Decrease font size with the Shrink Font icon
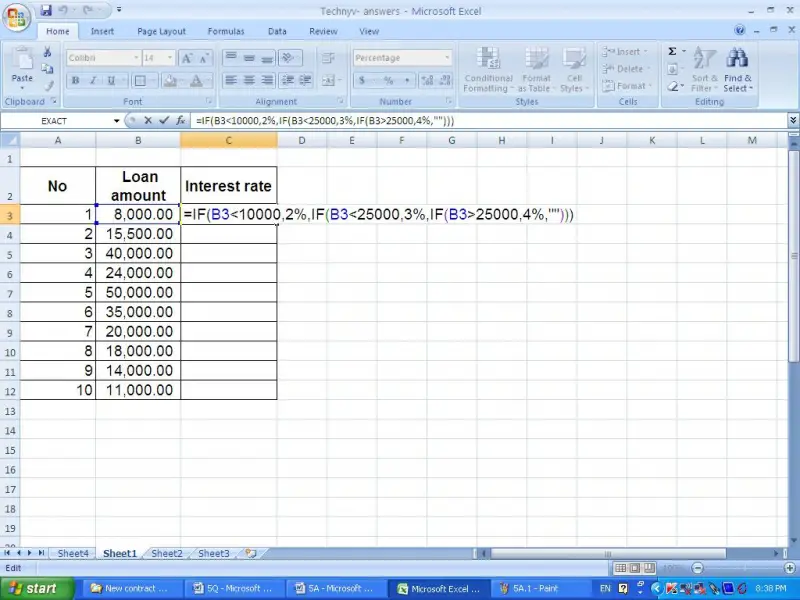 click(204, 58)
